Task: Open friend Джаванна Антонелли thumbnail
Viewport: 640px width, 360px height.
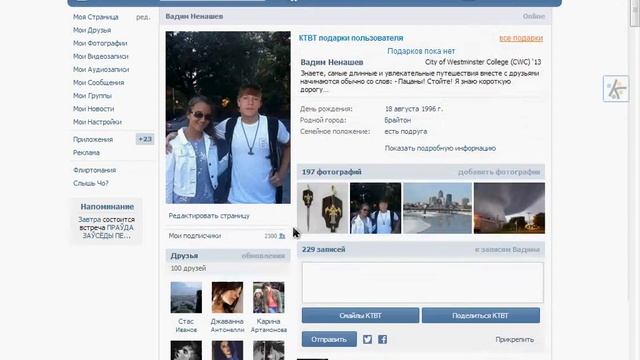Action: tap(227, 298)
